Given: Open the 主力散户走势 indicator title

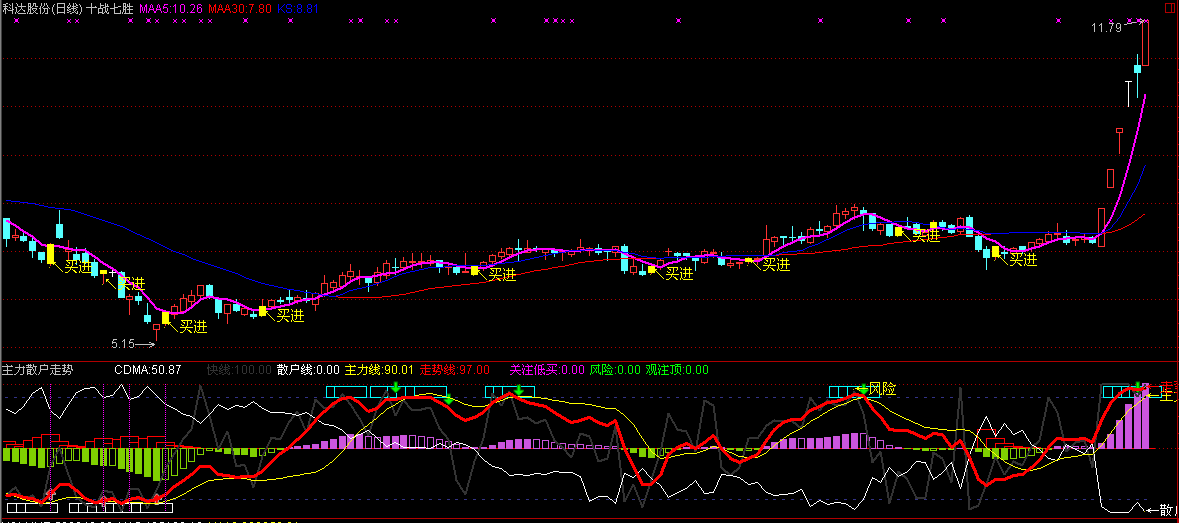Looking at the screenshot, I should click(x=37, y=370).
